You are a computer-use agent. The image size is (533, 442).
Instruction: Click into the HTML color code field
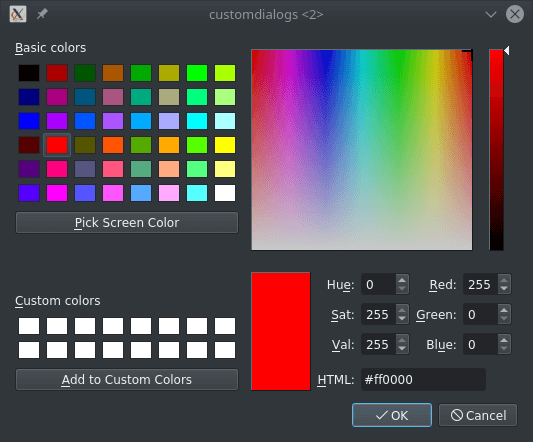[423, 379]
